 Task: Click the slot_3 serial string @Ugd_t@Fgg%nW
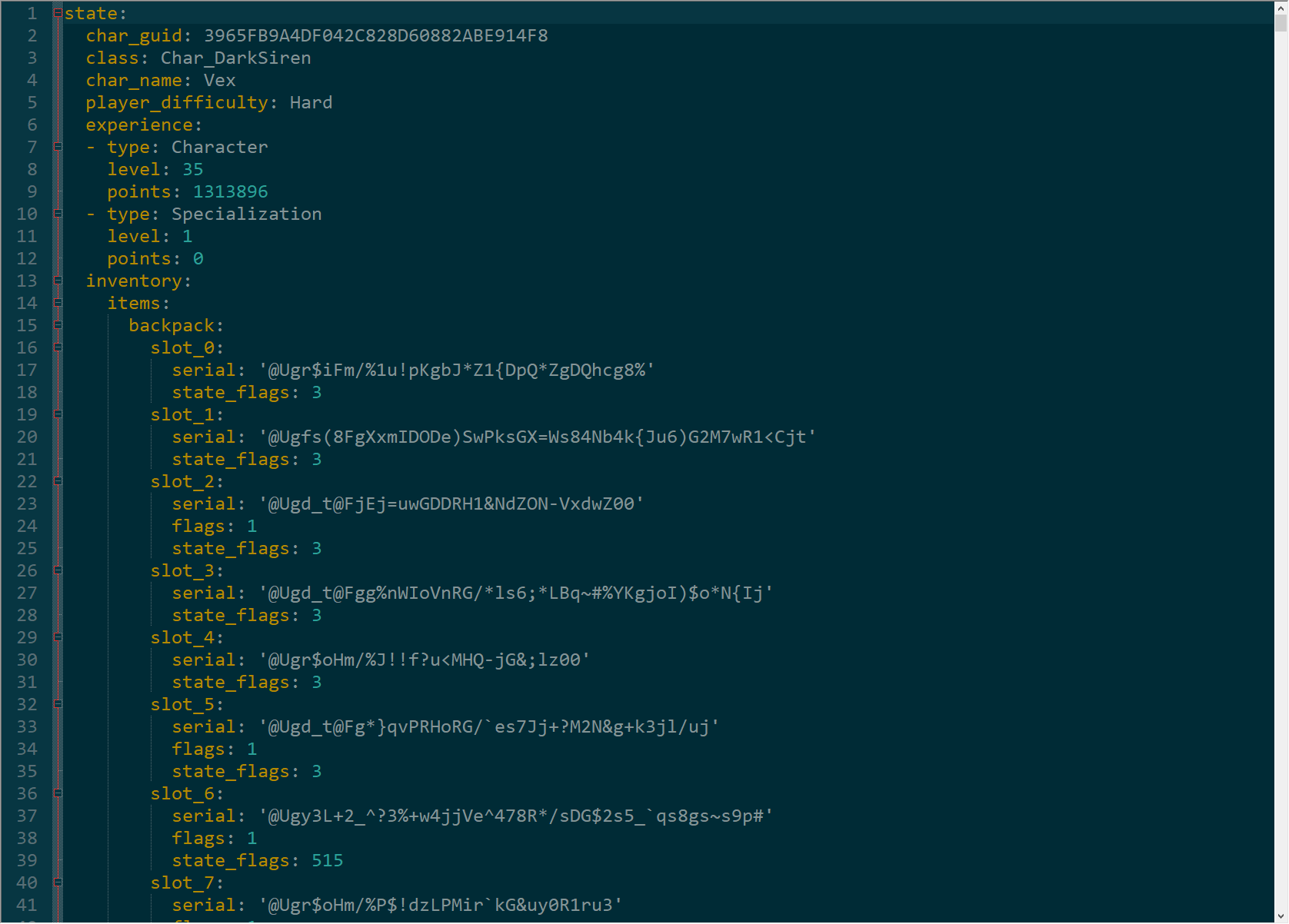516,593
